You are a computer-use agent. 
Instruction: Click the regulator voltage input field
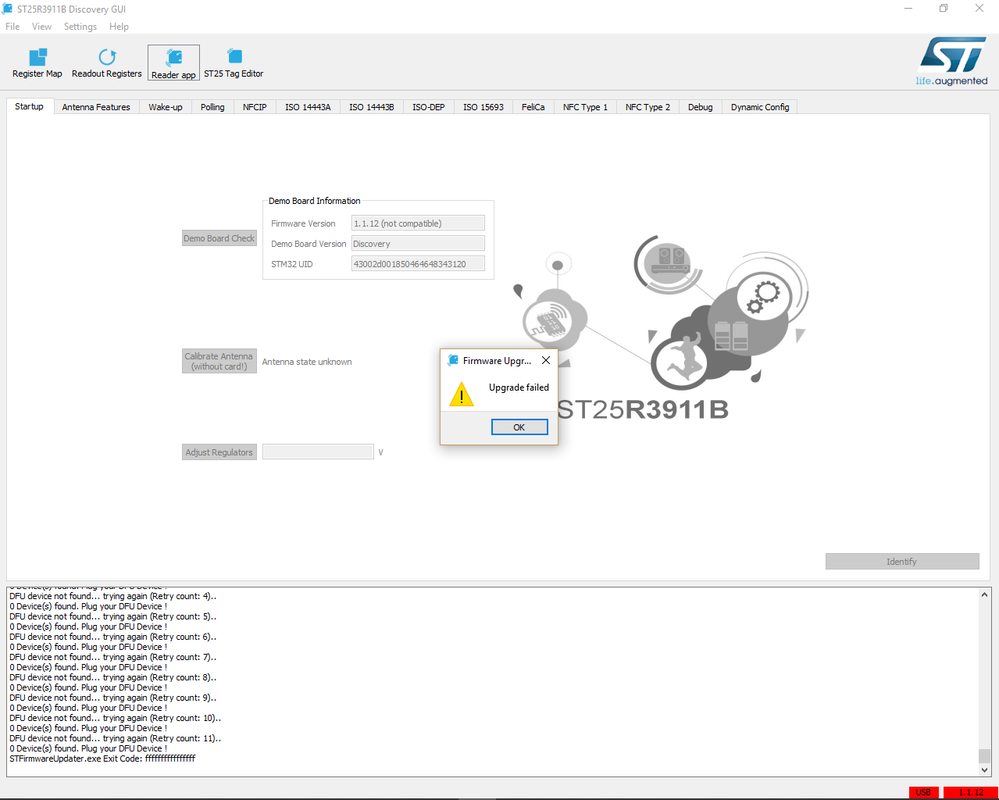[x=318, y=452]
